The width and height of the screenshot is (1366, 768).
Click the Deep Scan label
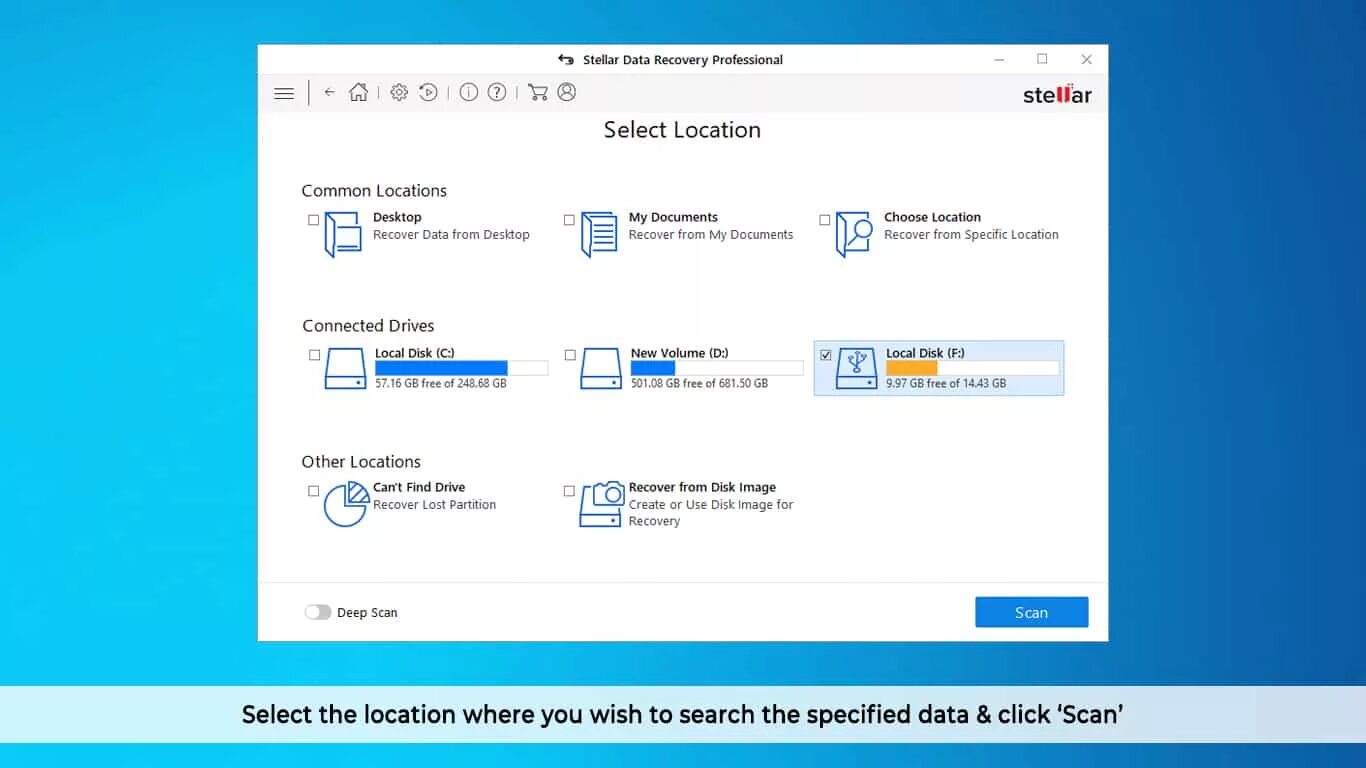[x=367, y=613]
